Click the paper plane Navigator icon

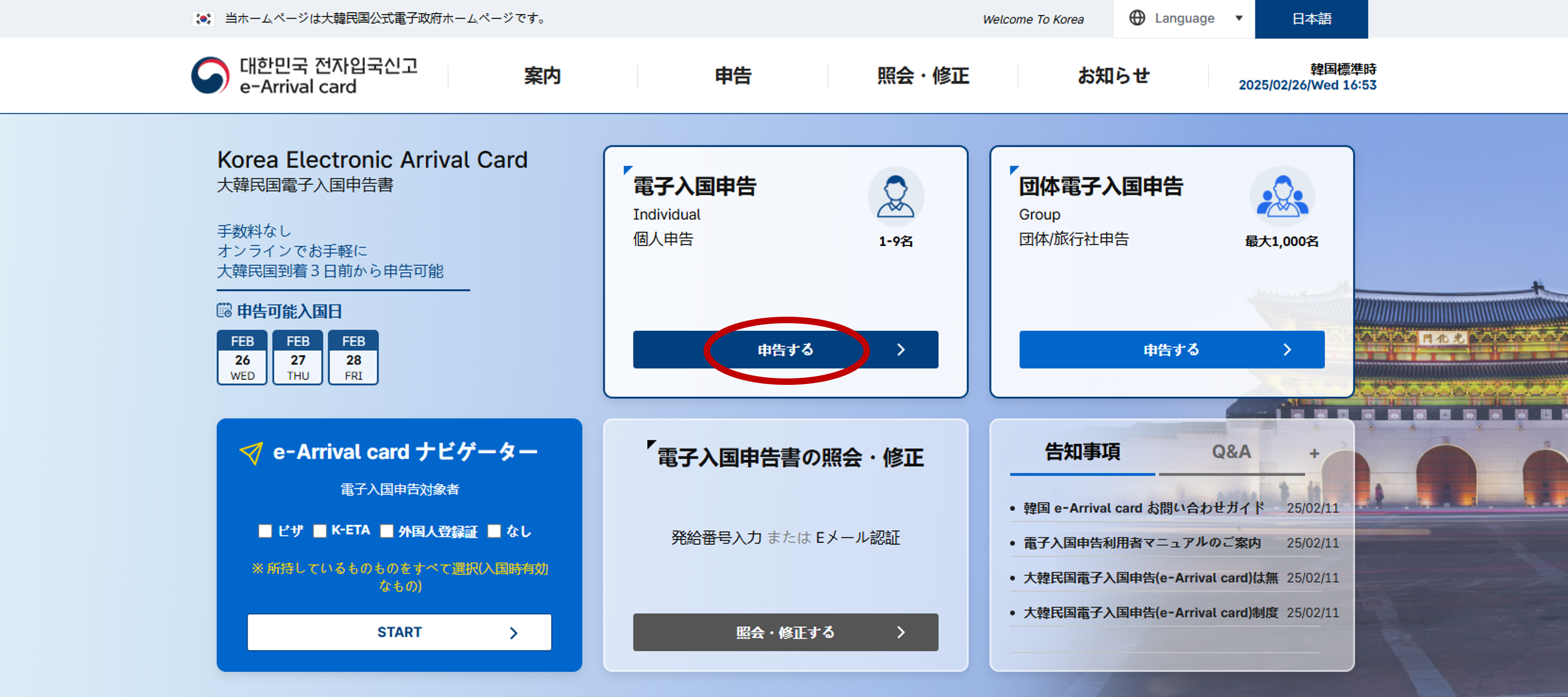point(251,453)
